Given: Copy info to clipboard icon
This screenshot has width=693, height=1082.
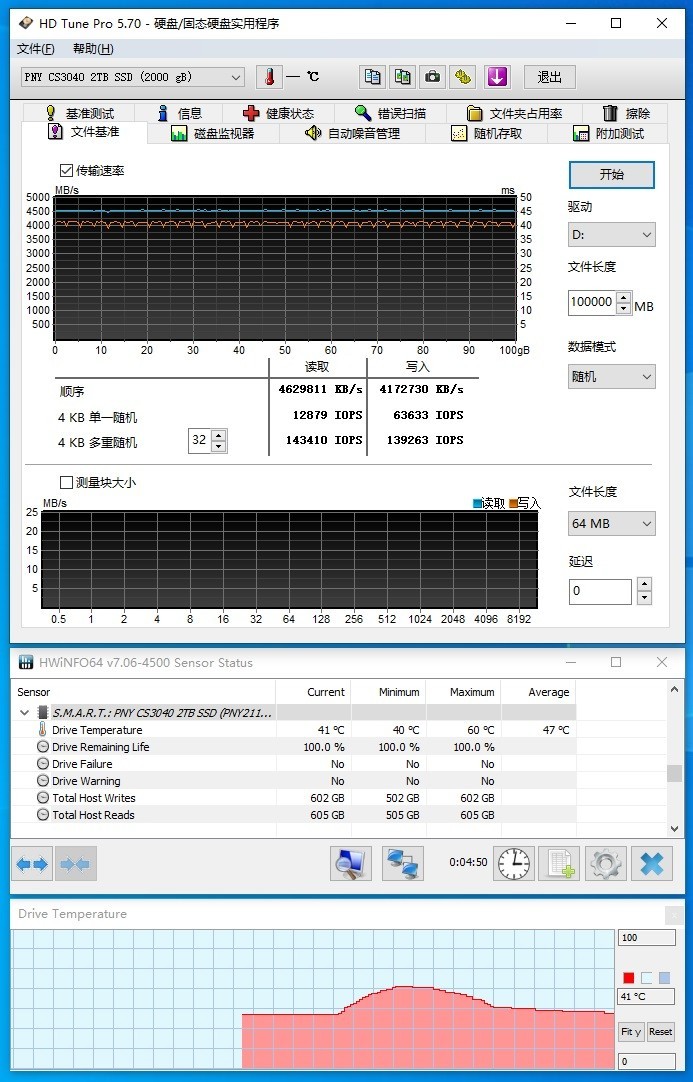Looking at the screenshot, I should 373,77.
